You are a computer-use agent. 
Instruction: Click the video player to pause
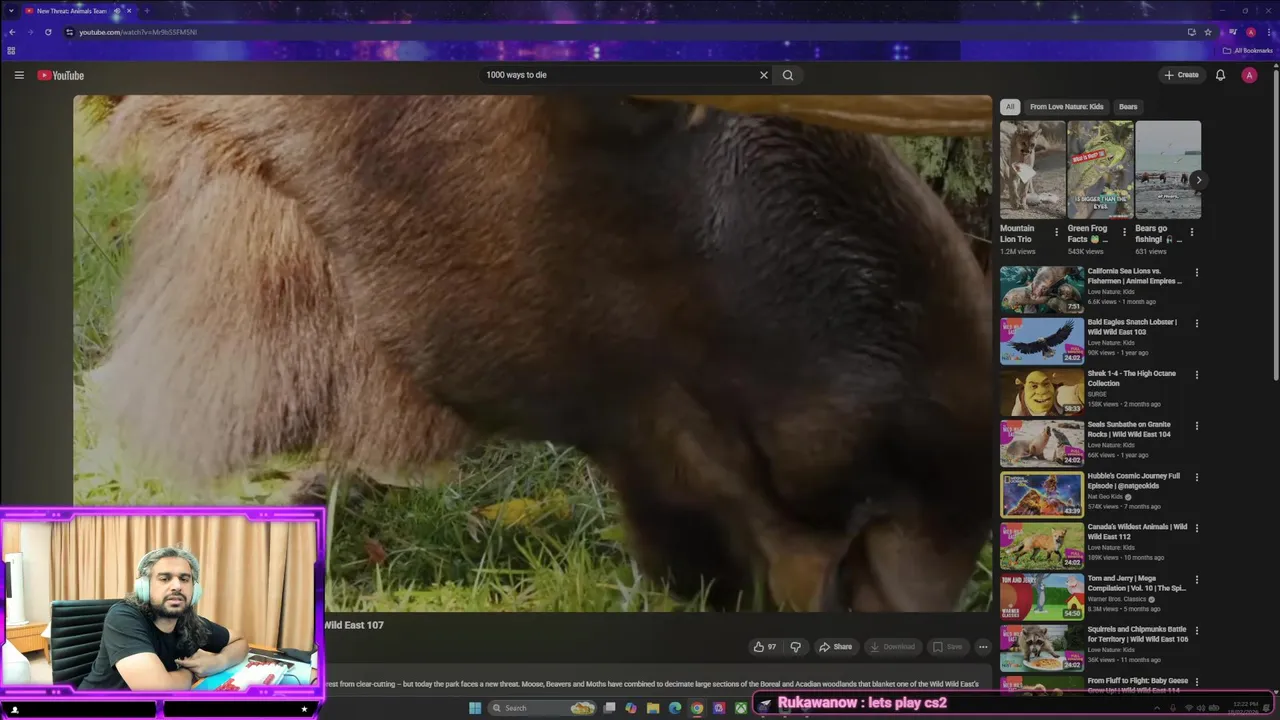coord(532,353)
